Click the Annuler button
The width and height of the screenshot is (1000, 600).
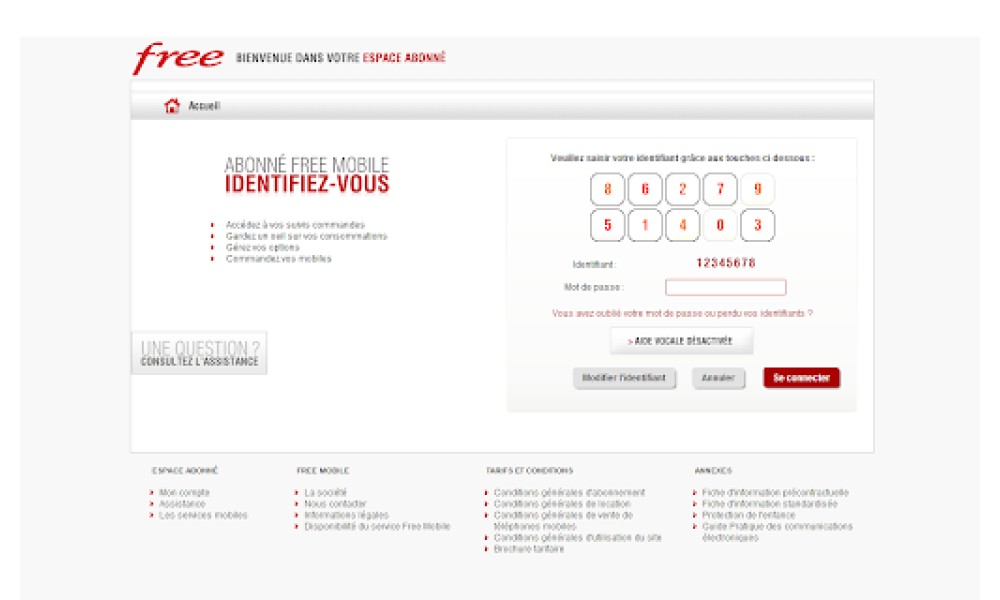tap(718, 378)
